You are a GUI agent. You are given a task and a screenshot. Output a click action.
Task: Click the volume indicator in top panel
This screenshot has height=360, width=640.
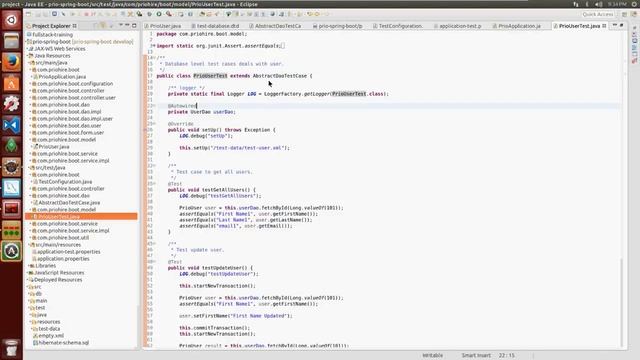pos(599,4)
